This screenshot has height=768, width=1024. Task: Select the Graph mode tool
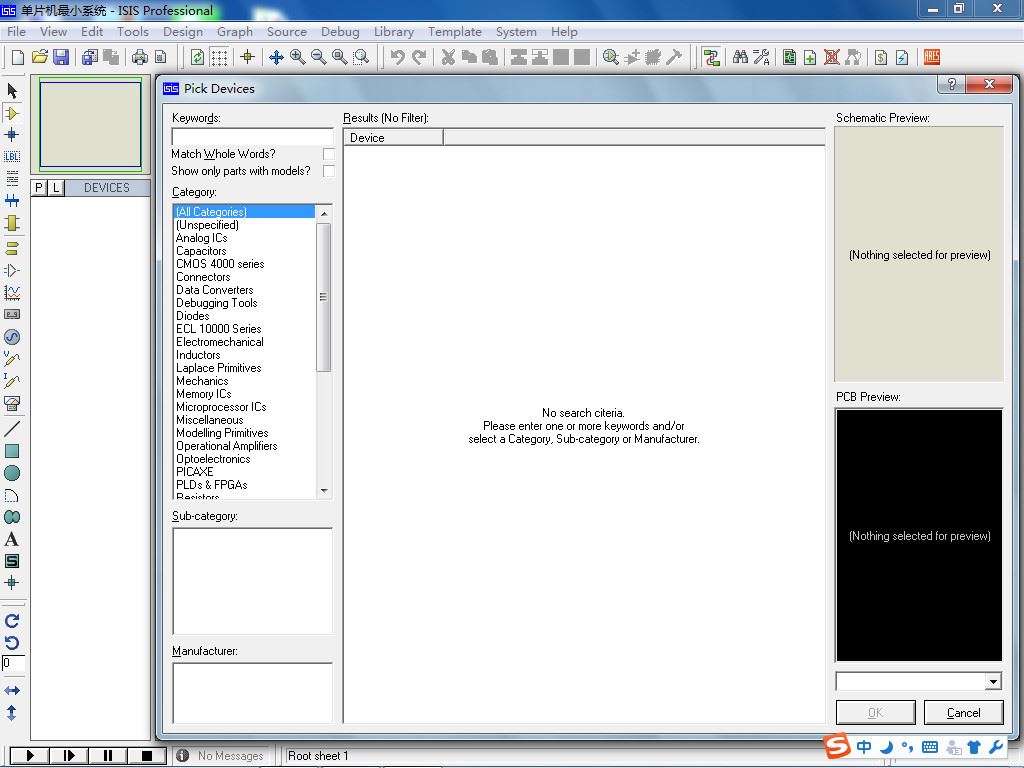(12, 293)
